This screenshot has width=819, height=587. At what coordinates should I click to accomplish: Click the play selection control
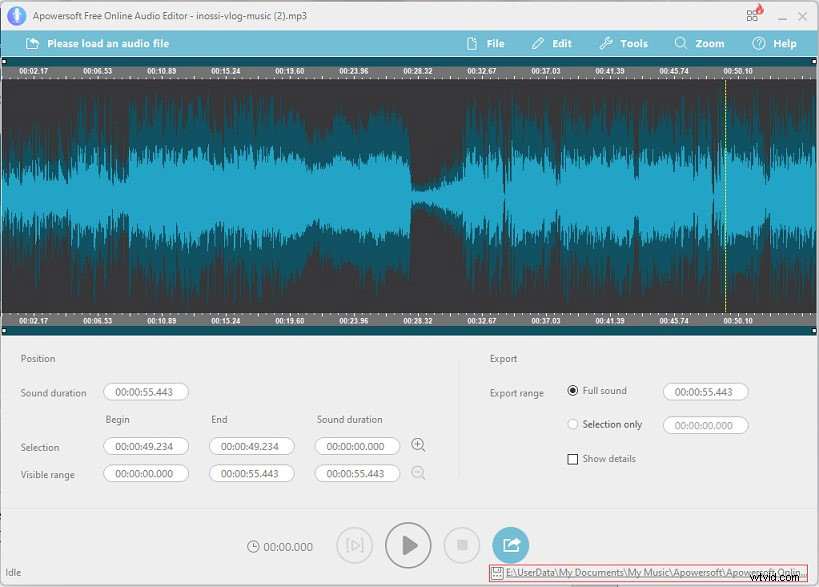click(355, 545)
